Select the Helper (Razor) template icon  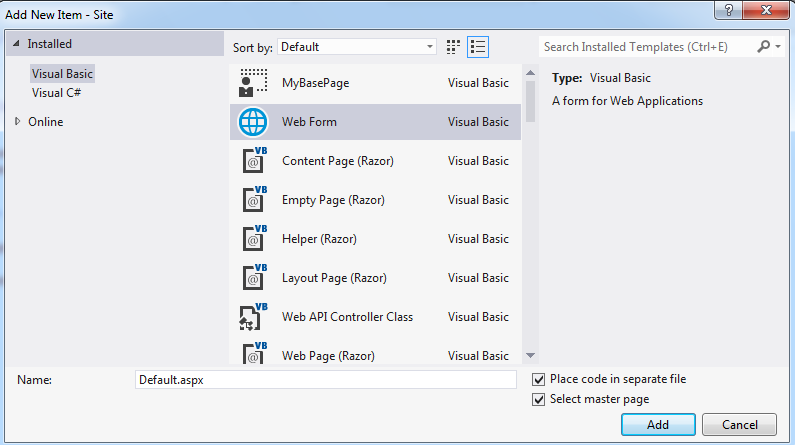coord(253,239)
